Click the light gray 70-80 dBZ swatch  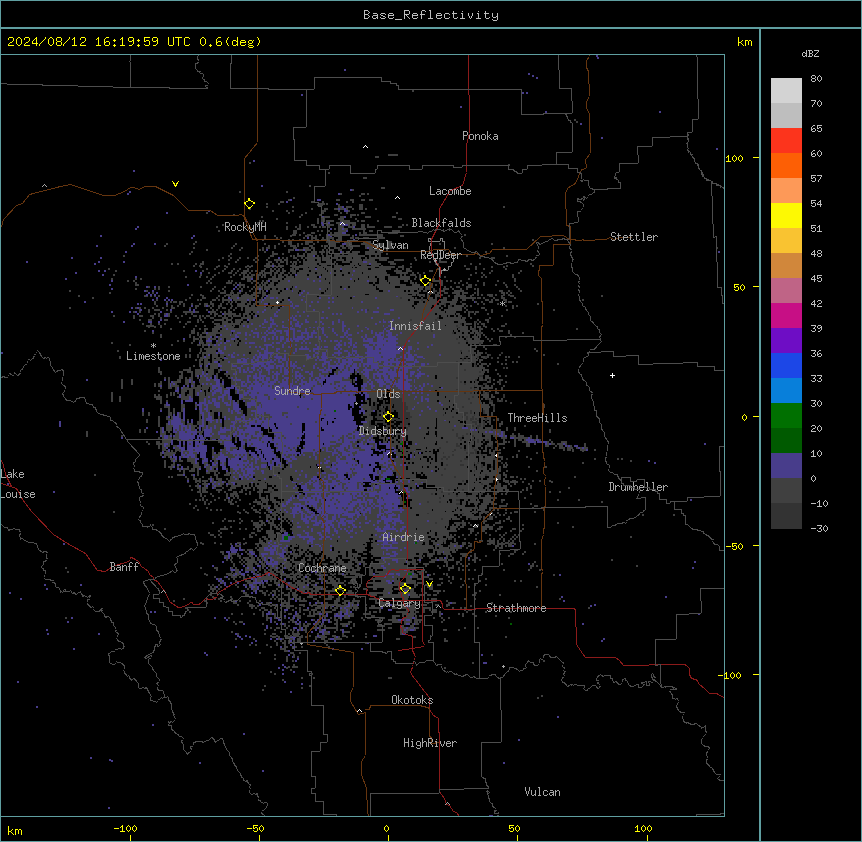tap(786, 91)
